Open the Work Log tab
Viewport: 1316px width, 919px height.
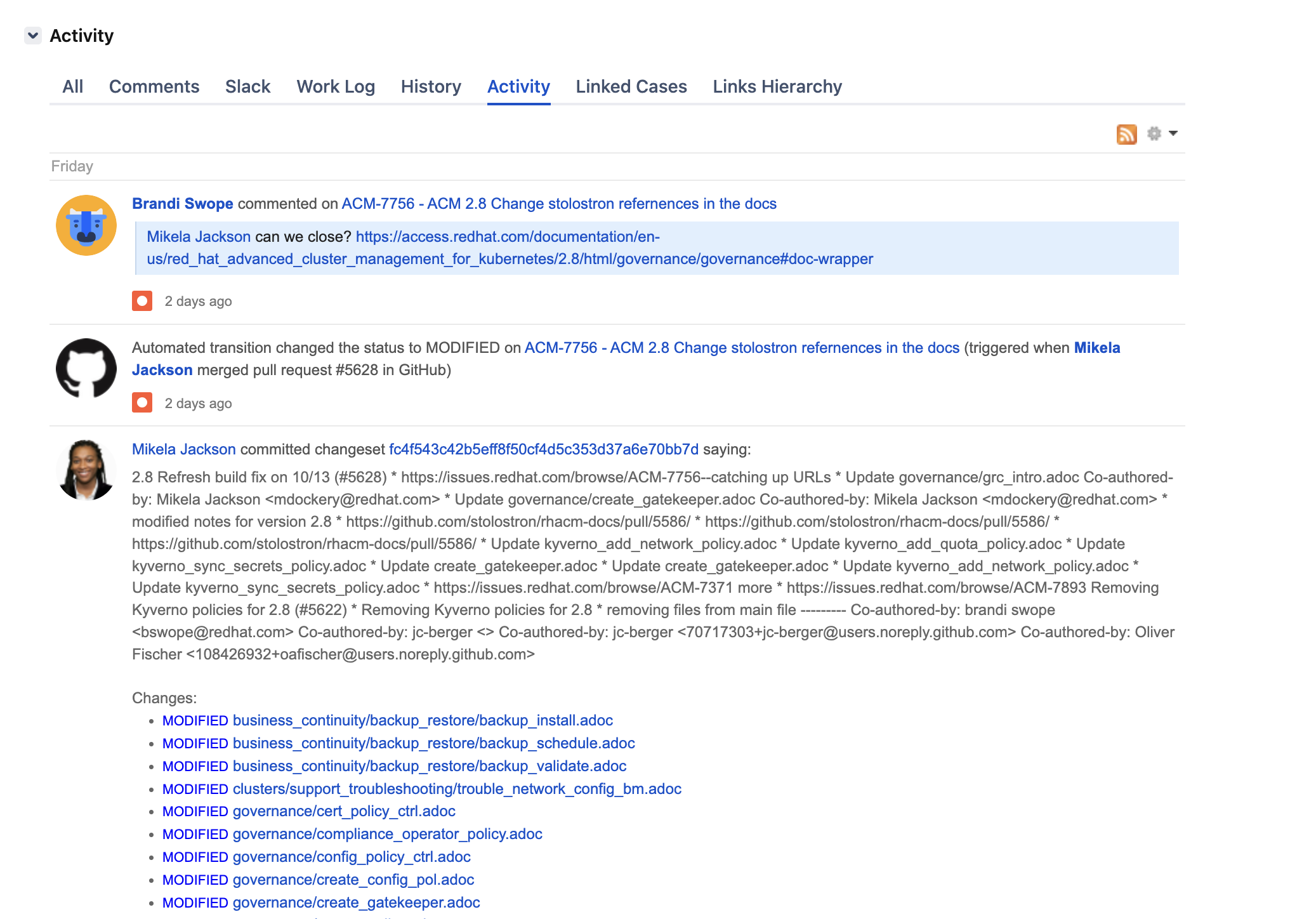336,86
